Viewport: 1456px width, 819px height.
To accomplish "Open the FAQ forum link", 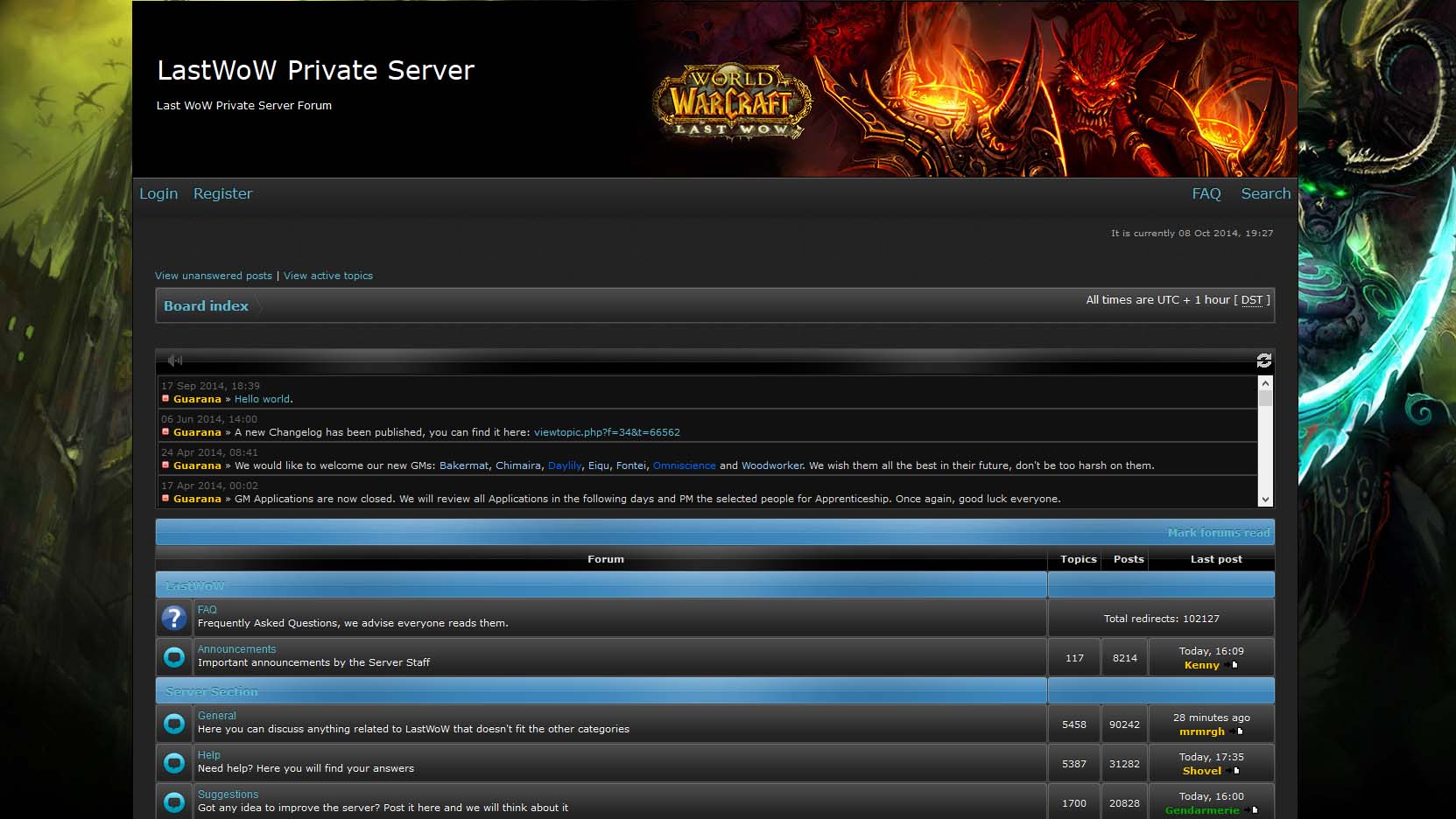I will tap(207, 610).
